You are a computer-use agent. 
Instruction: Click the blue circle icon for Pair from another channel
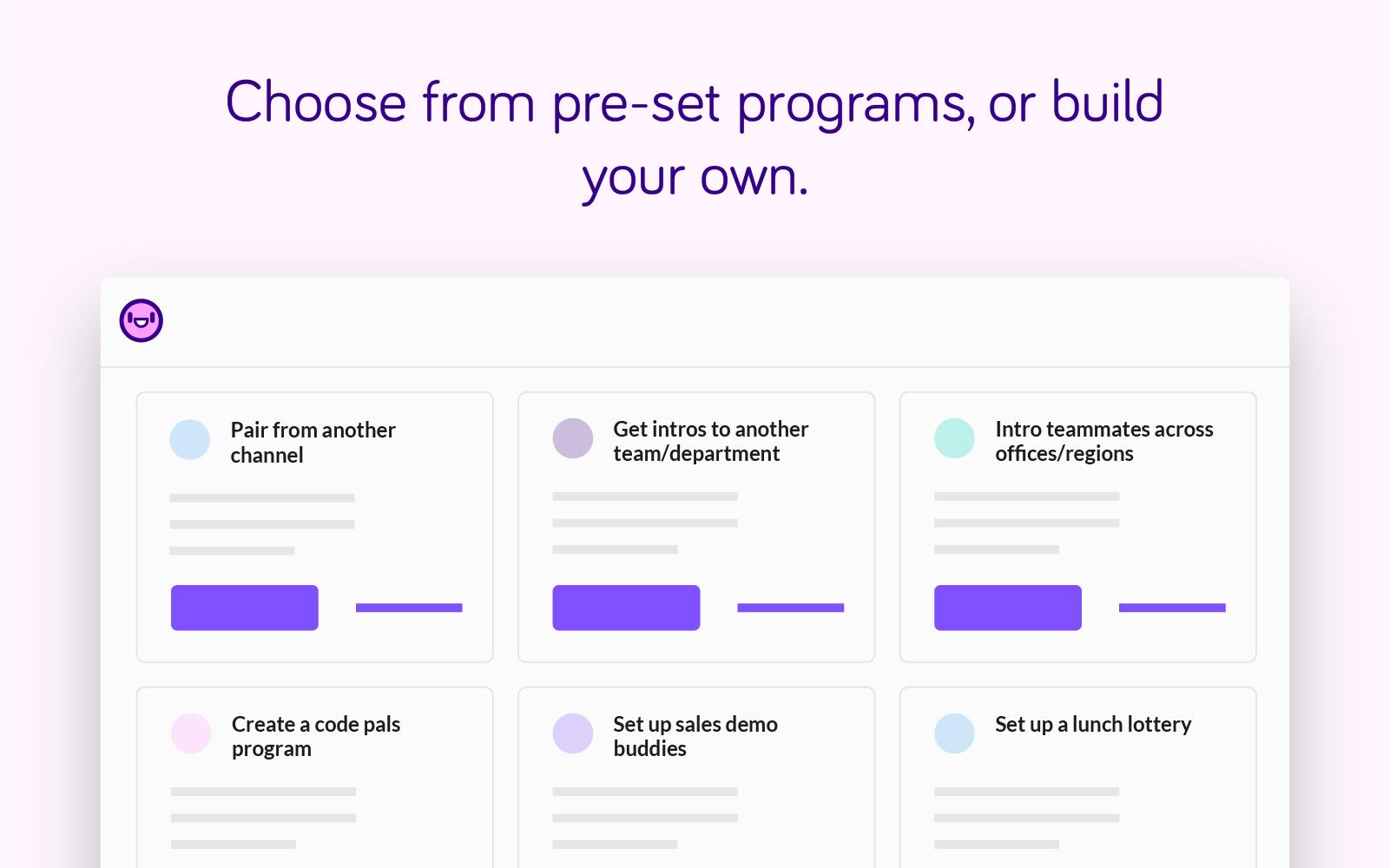(190, 439)
